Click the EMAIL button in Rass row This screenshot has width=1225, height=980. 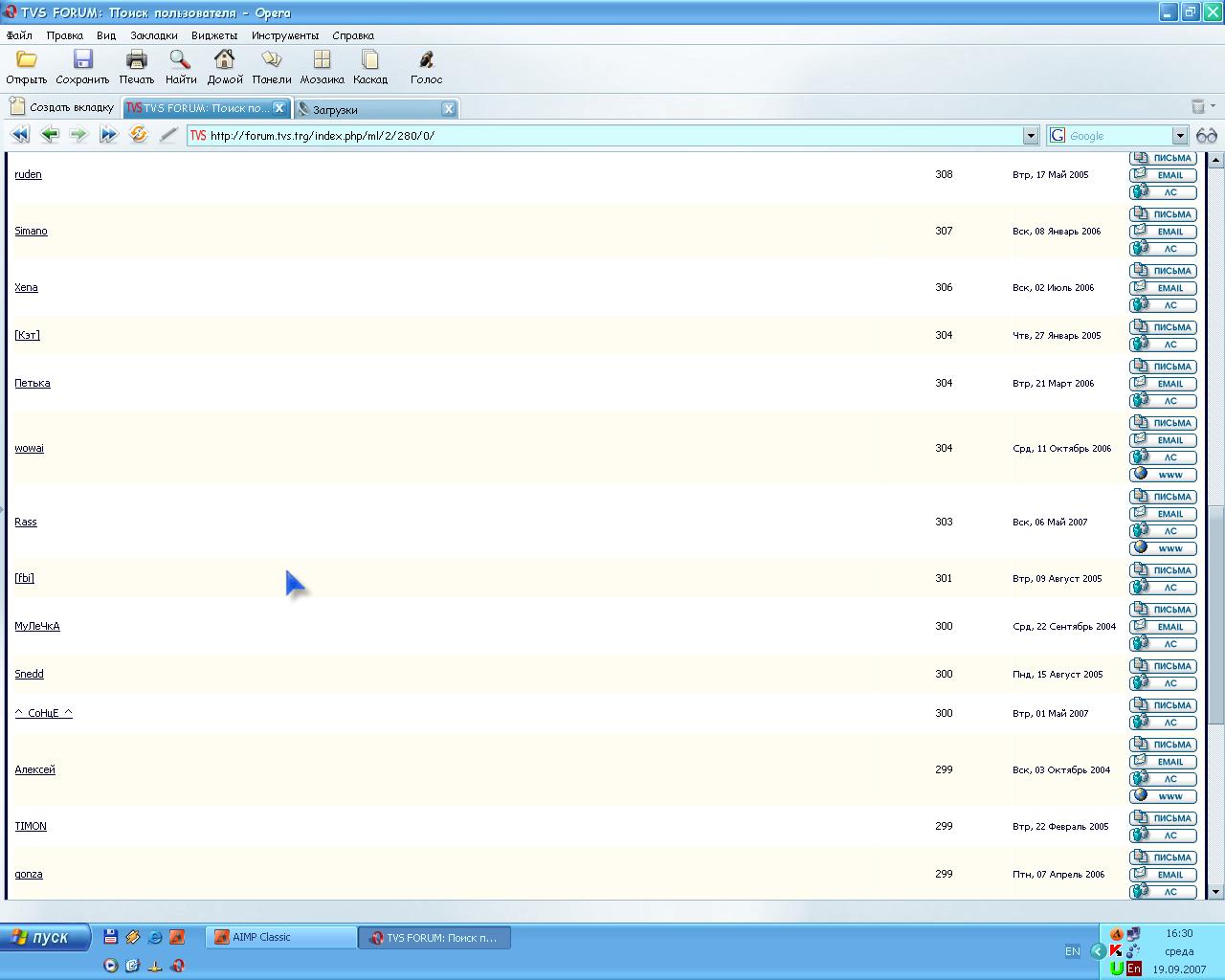1164,514
